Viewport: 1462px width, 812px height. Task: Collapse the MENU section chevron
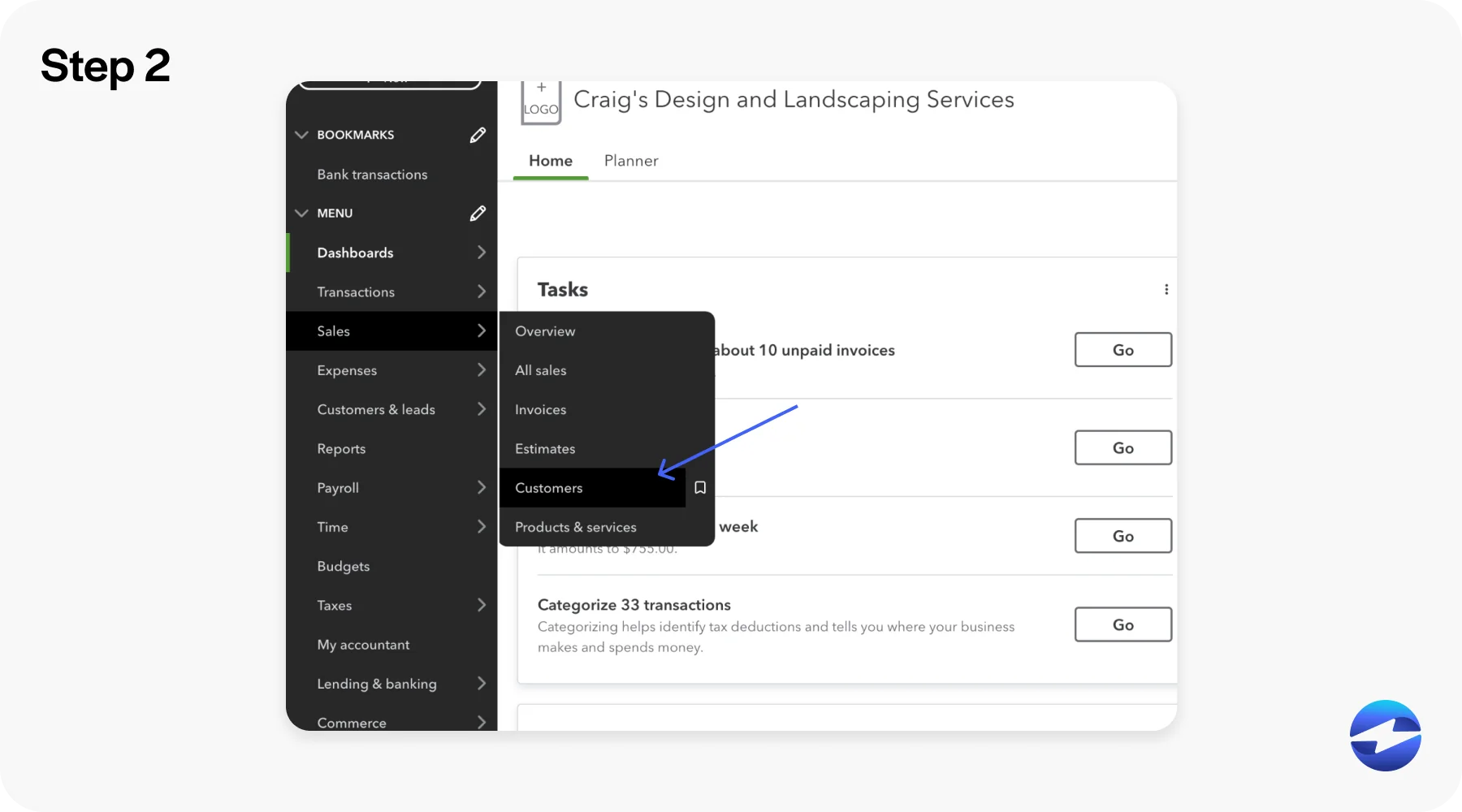point(301,213)
